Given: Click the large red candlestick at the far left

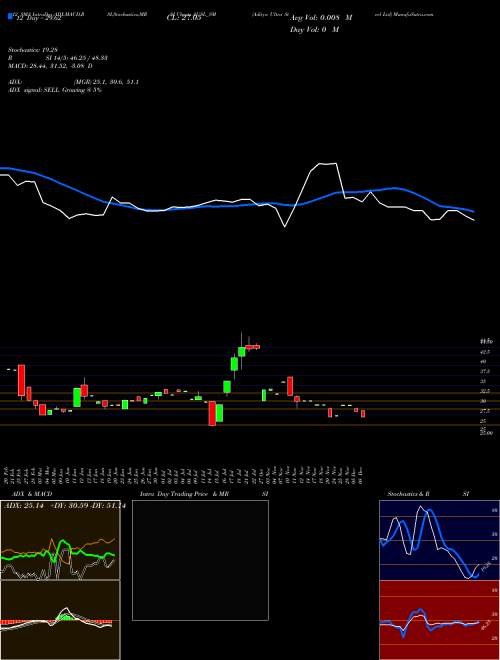Looking at the screenshot, I should pos(21,380).
